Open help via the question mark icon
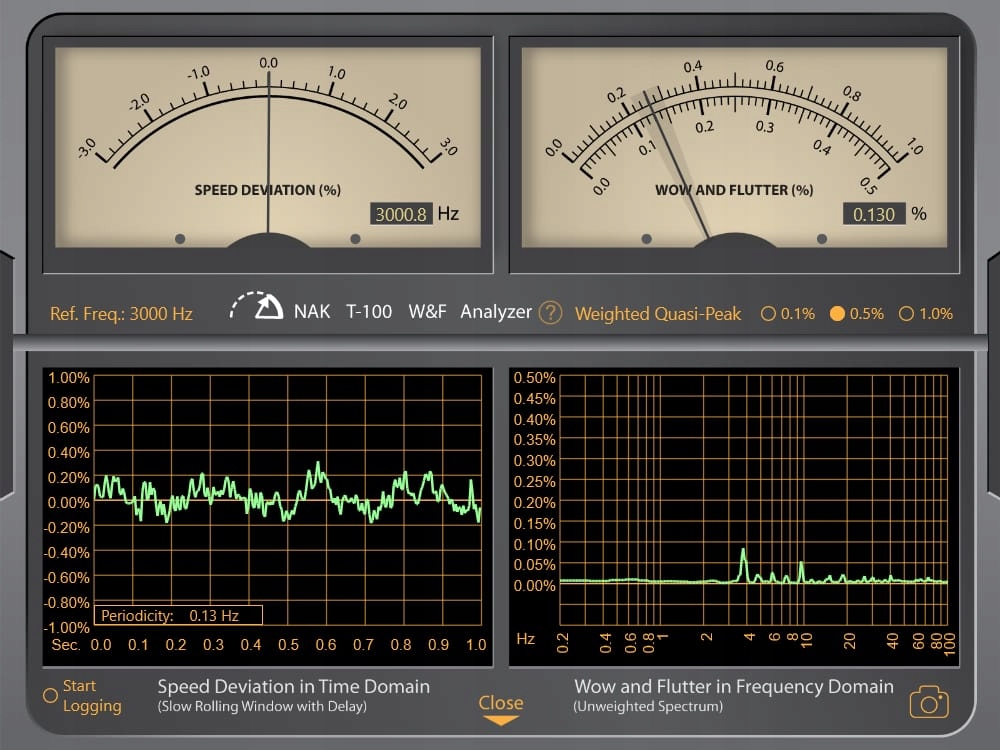This screenshot has width=1000, height=750. (x=550, y=313)
